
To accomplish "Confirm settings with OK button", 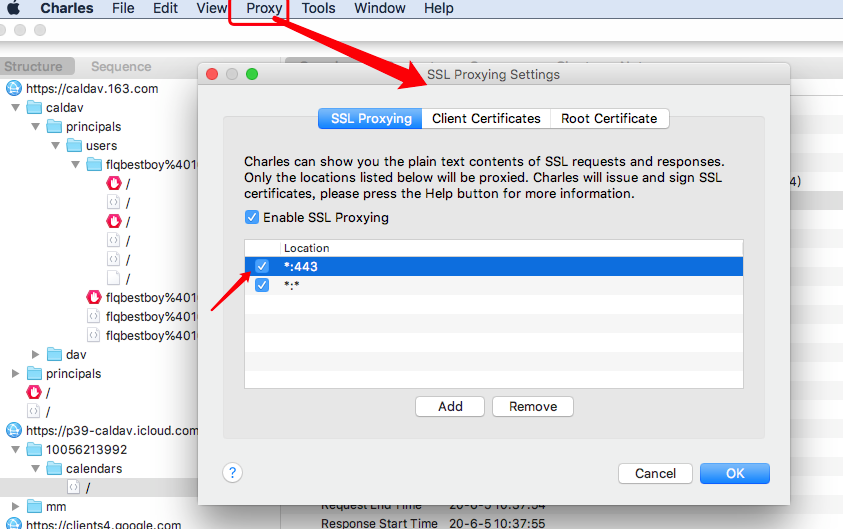I will pos(735,473).
